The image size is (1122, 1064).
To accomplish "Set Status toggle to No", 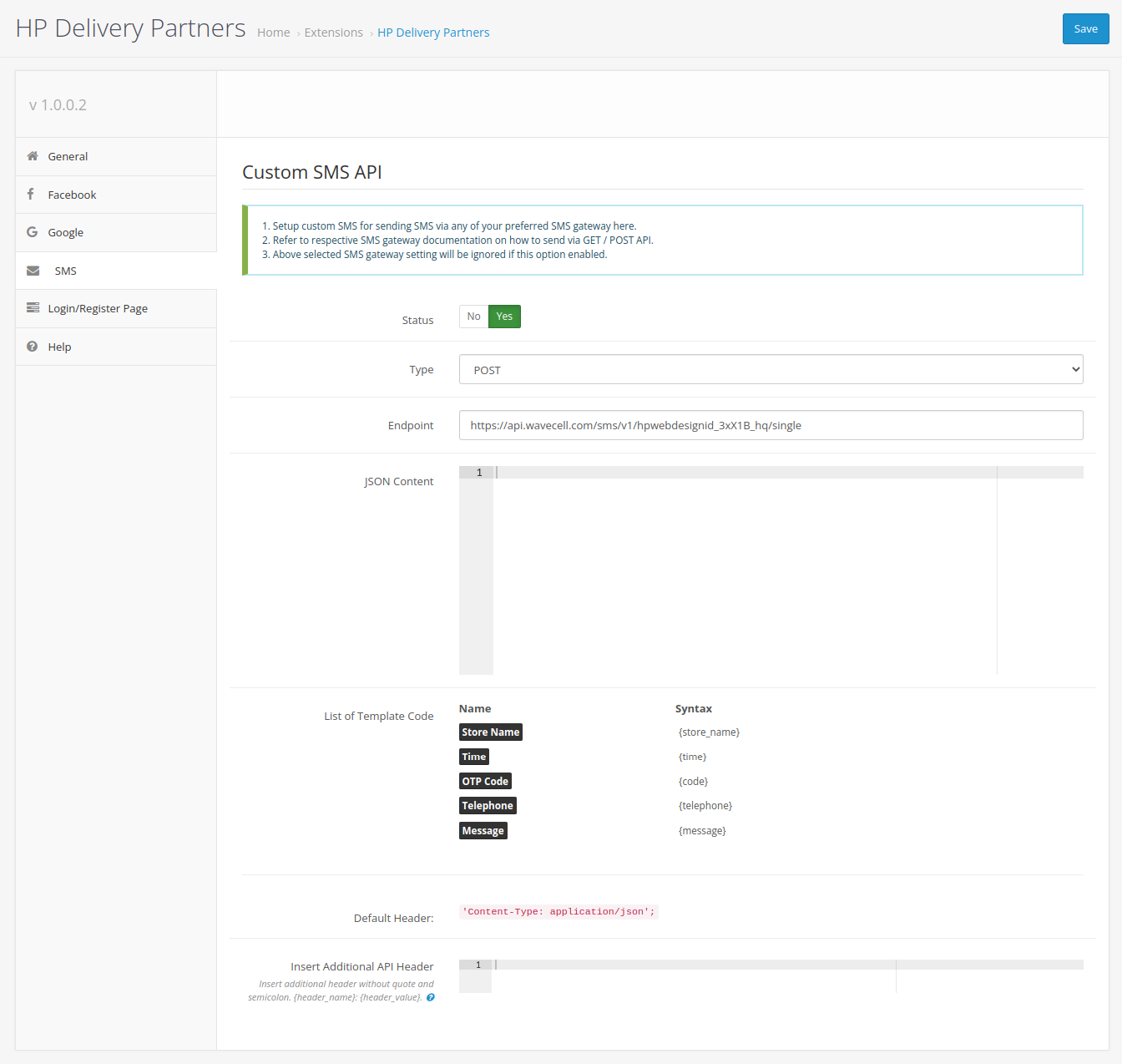I will click(x=473, y=317).
